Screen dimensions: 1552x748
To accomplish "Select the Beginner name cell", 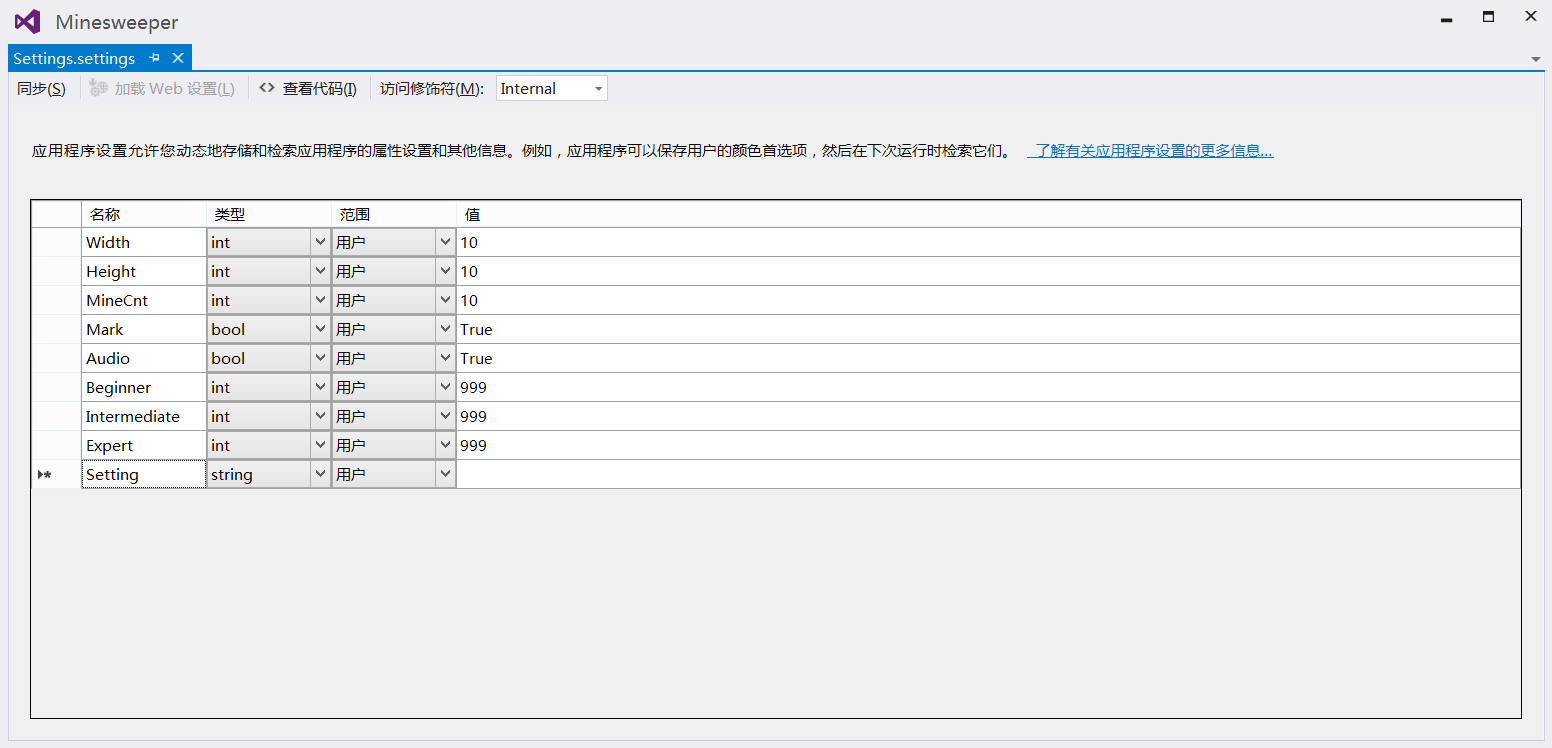I will pos(144,387).
